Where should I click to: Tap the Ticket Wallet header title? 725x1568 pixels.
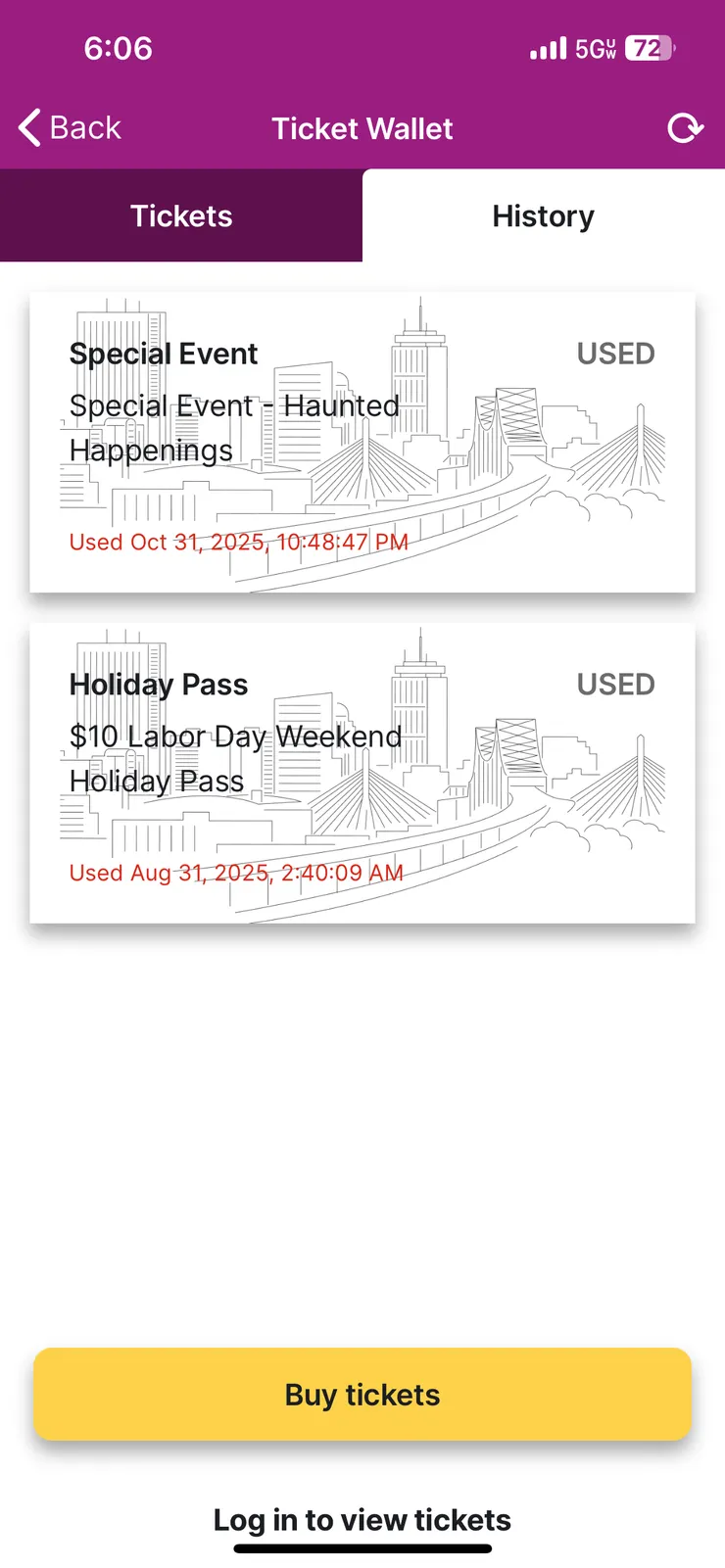click(362, 128)
